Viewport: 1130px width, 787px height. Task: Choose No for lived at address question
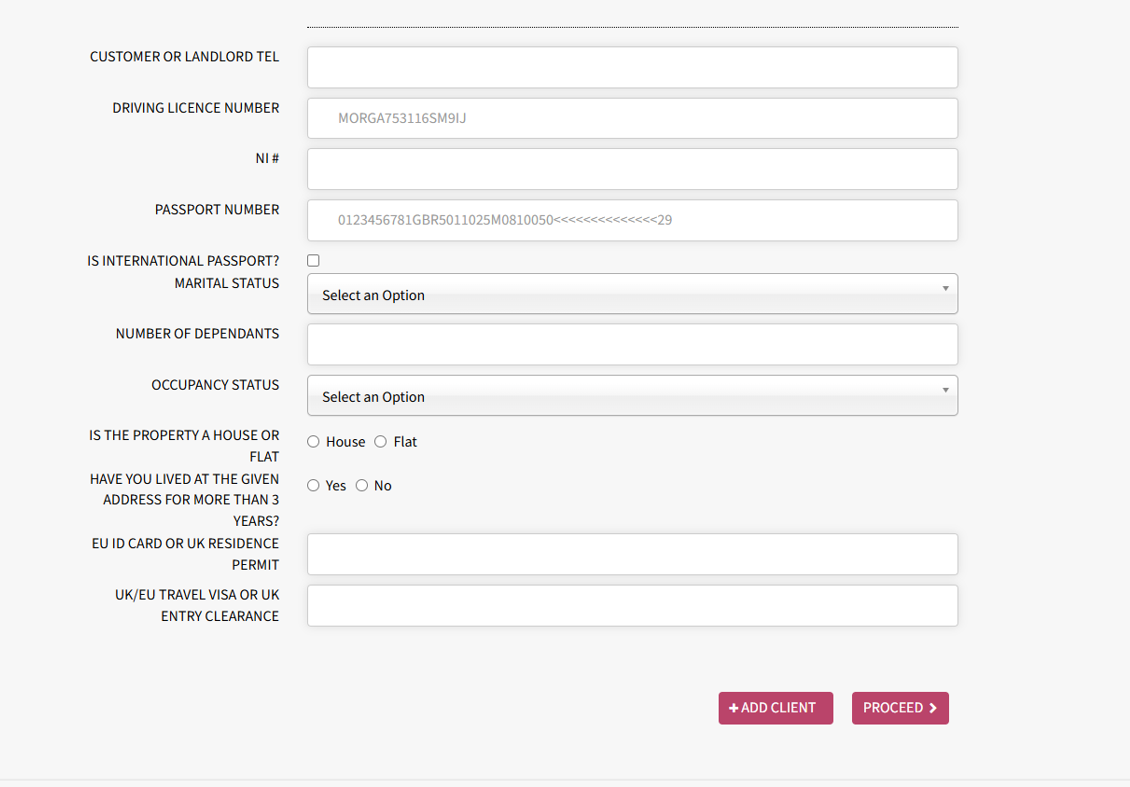coord(361,485)
